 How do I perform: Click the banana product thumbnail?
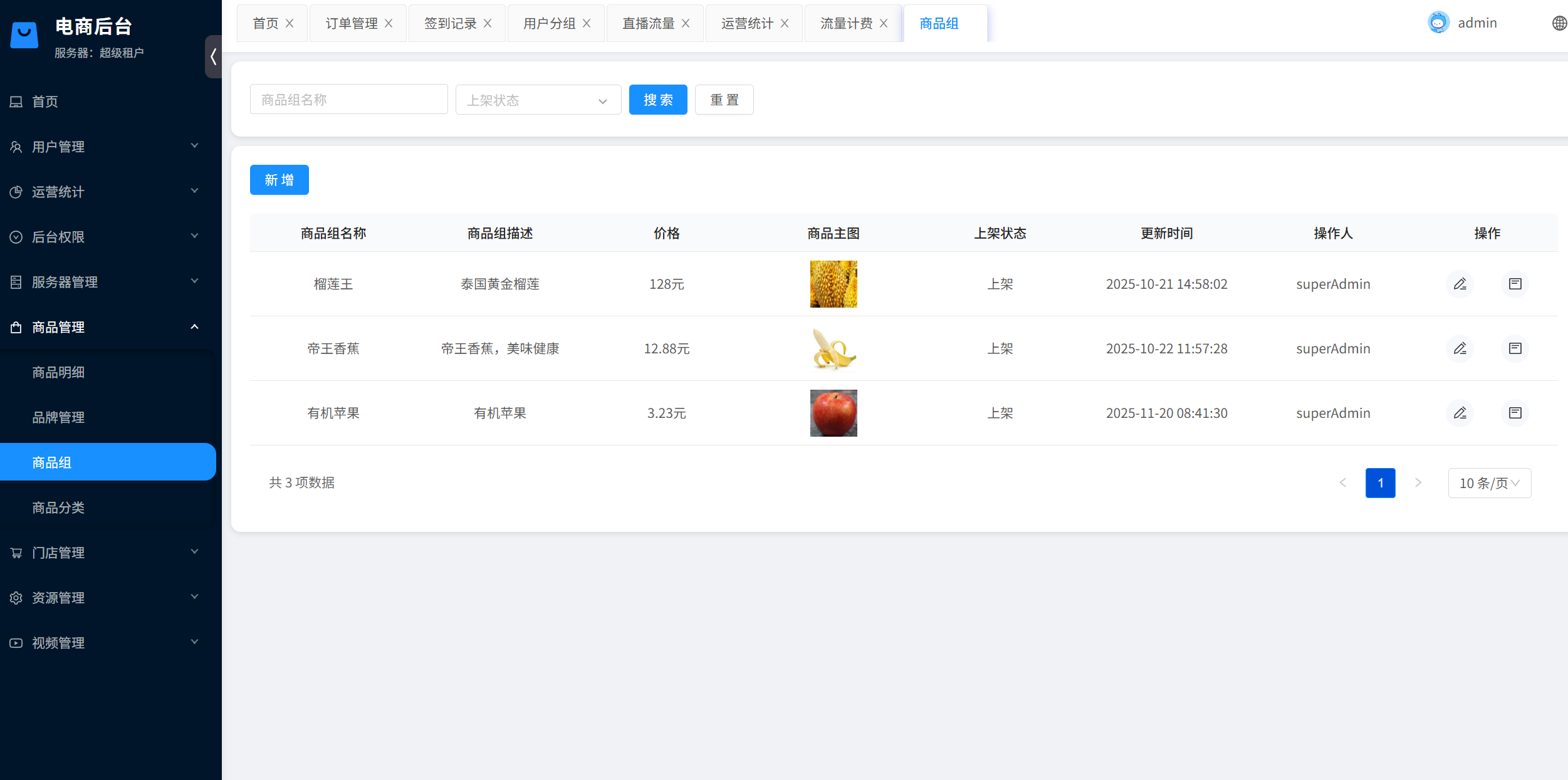834,348
